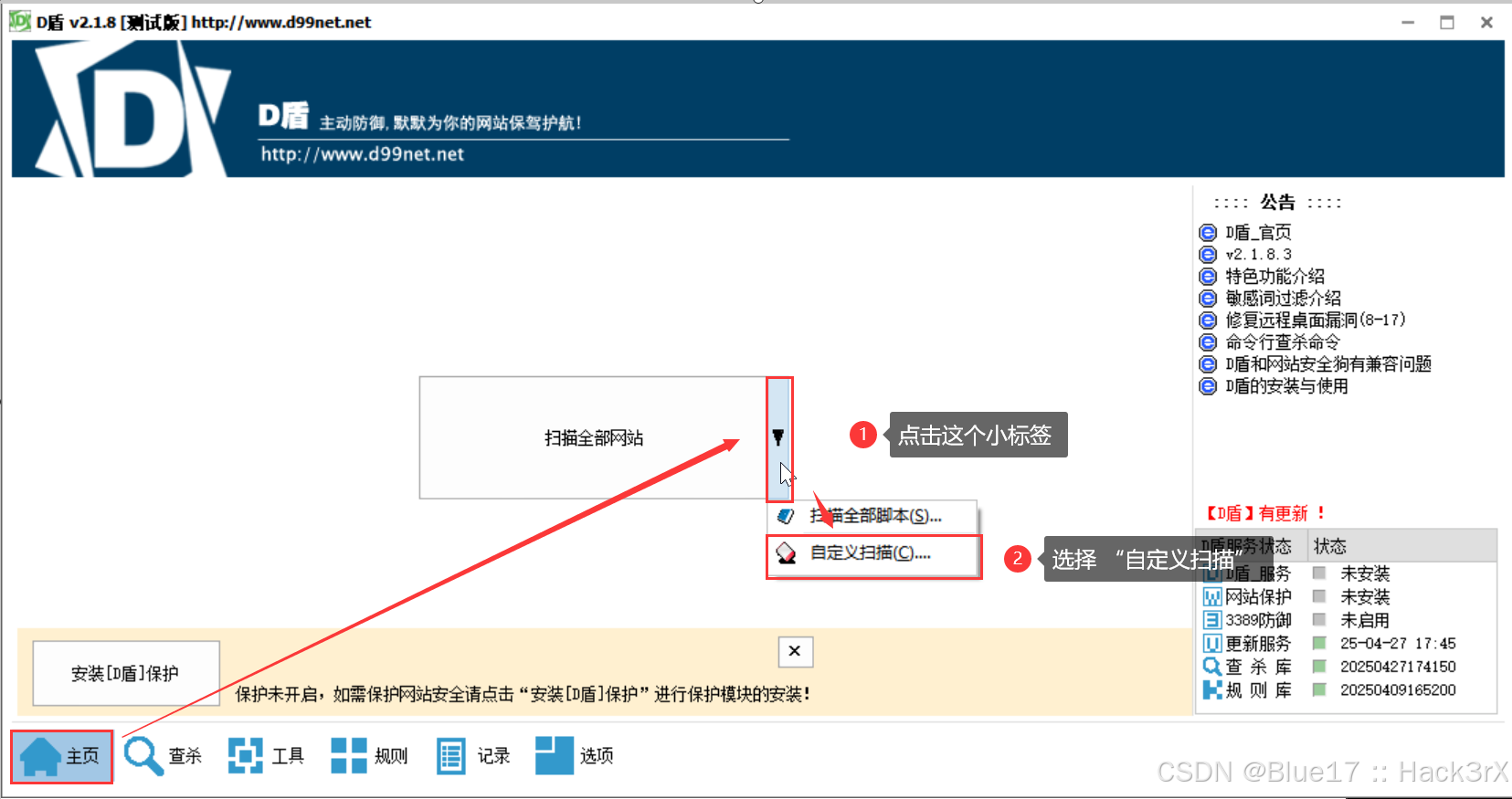Open the D盾的安装与使用 link
The width and height of the screenshot is (1512, 799).
1286,386
